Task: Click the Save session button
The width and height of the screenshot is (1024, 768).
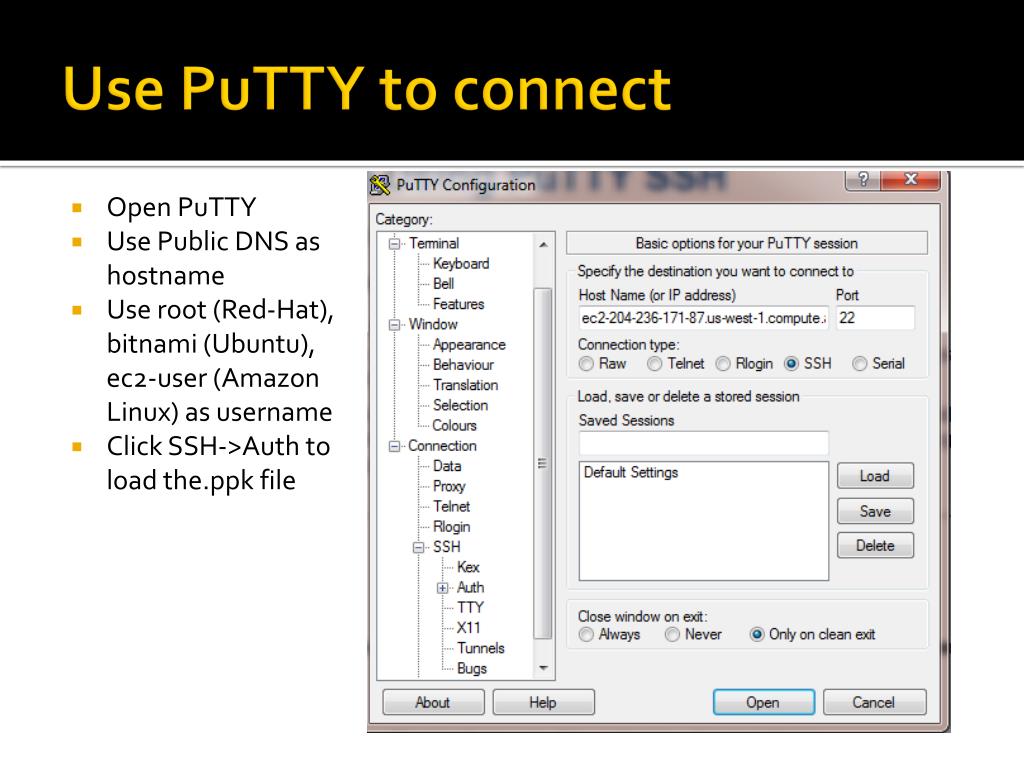Action: [875, 511]
